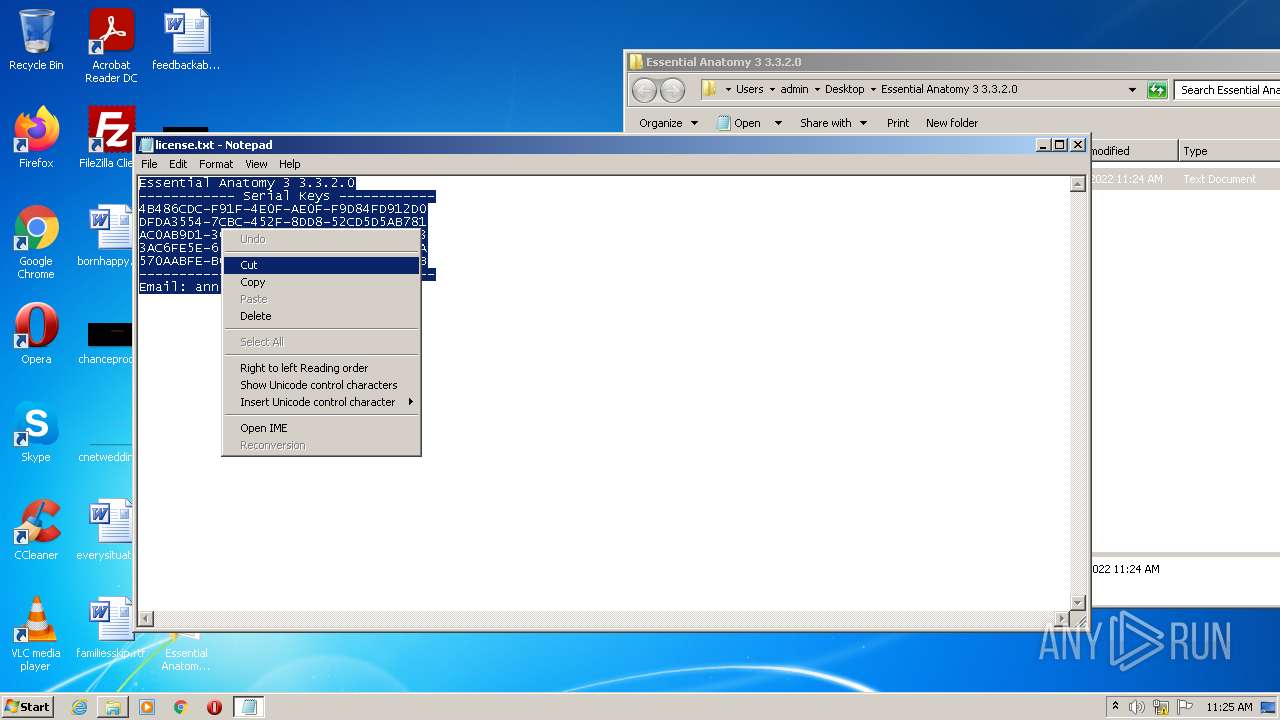Image resolution: width=1280 pixels, height=720 pixels.
Task: Sort by Type column header
Action: (x=1229, y=151)
